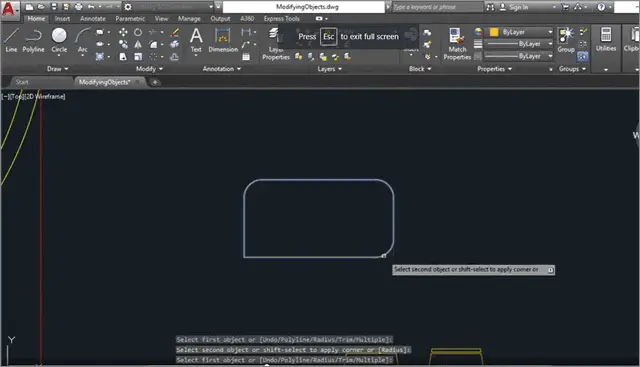640x367 pixels.
Task: Add a new drawing tab with plus button
Action: point(155,82)
